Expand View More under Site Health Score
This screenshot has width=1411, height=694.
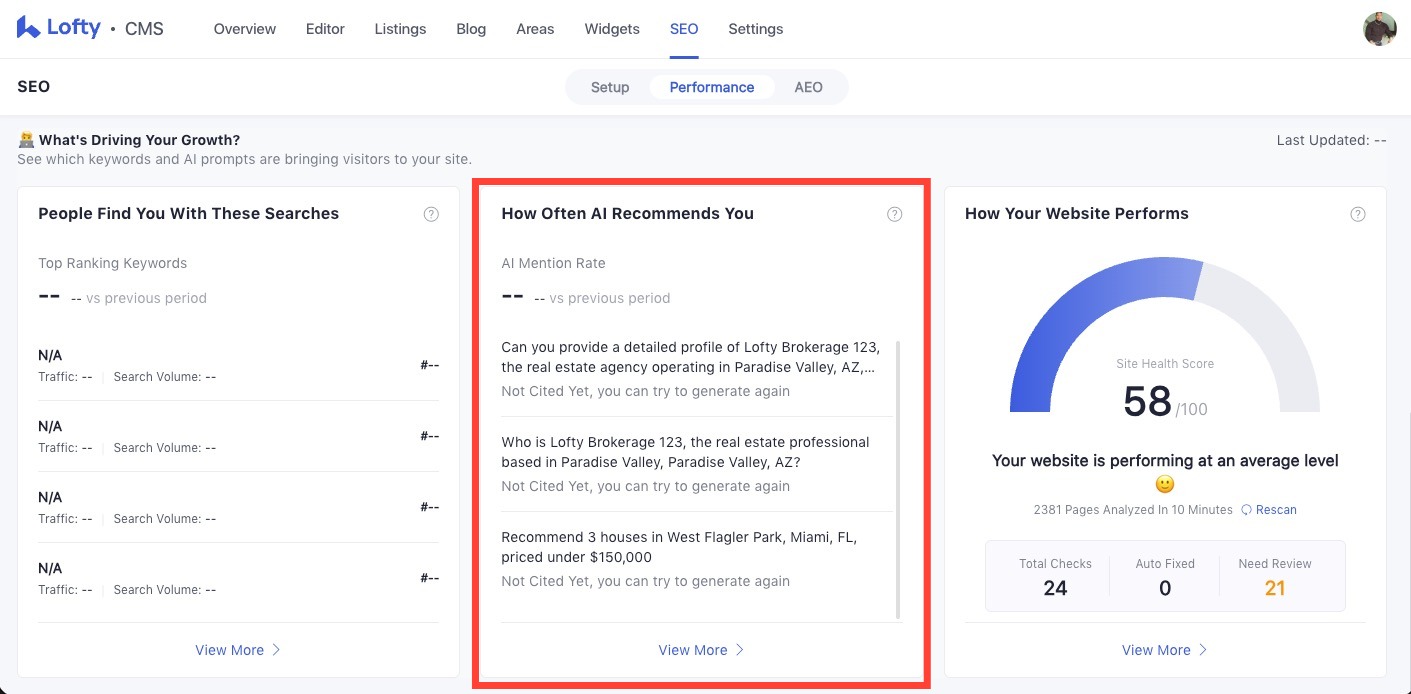pyautogui.click(x=1164, y=650)
